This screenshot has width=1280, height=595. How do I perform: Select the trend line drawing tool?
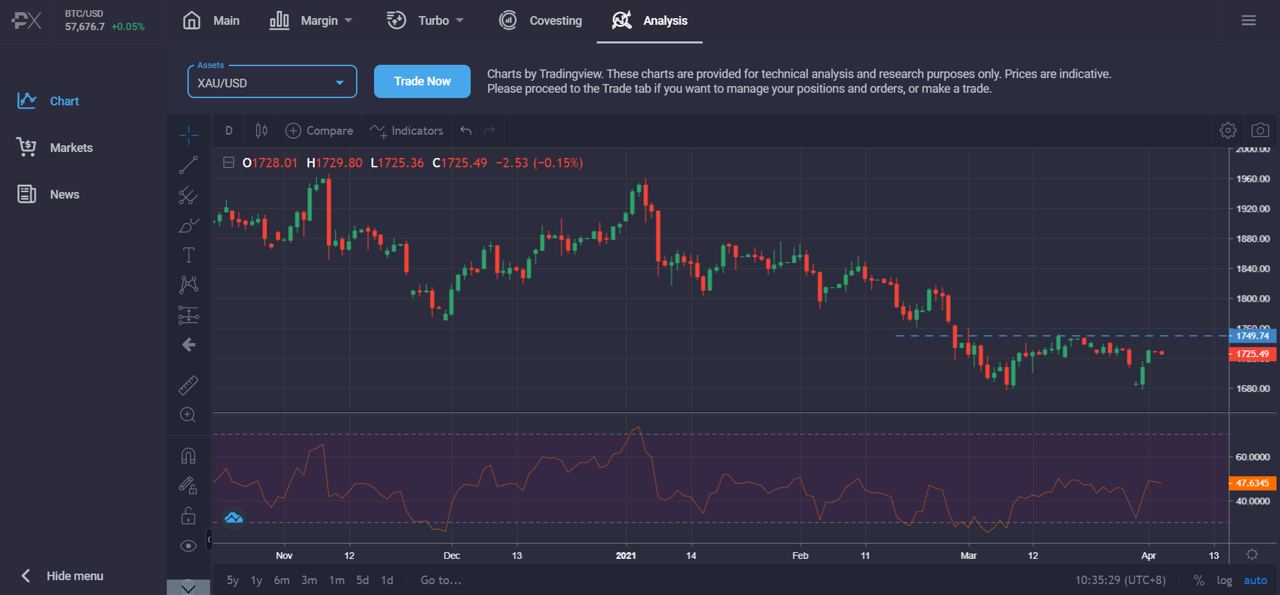[x=188, y=166]
